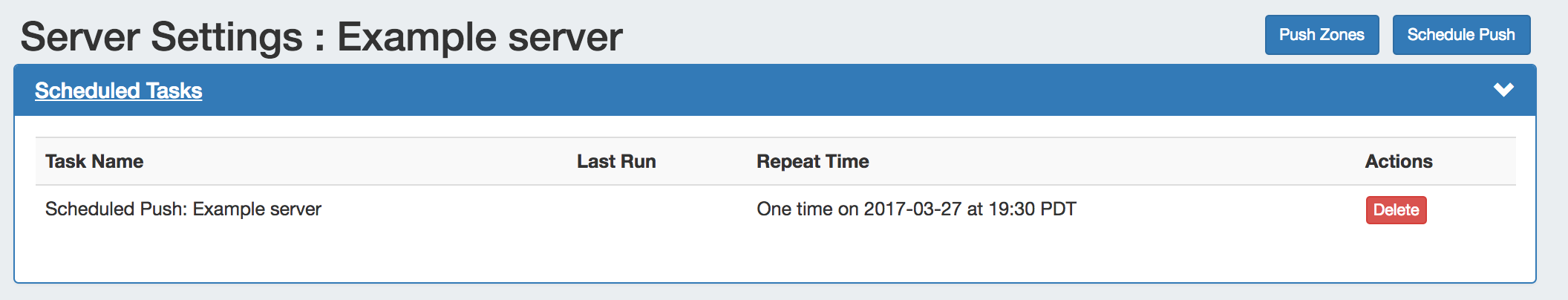Click 'Example server' in the page heading
The width and height of the screenshot is (1568, 300).
[480, 37]
